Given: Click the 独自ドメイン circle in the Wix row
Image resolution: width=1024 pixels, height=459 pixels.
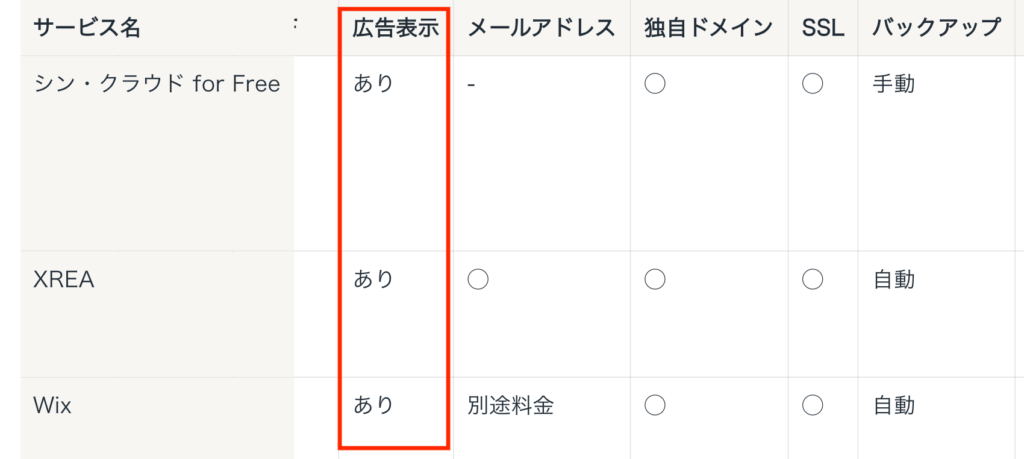Looking at the screenshot, I should pyautogui.click(x=655, y=405).
